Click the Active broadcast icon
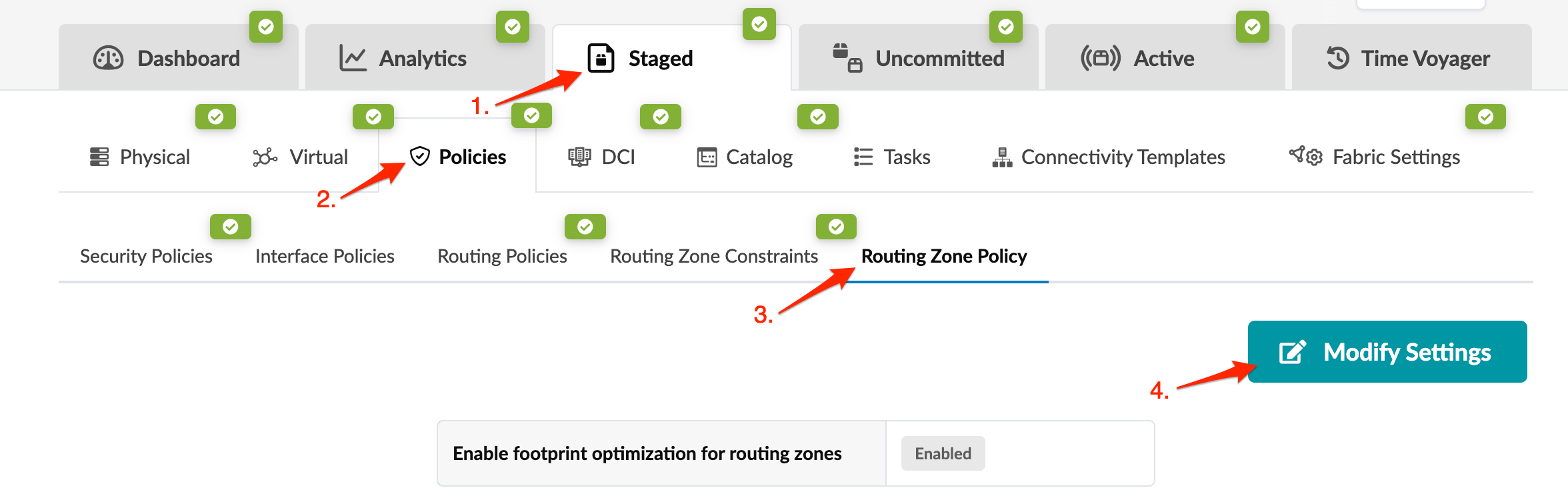Image resolution: width=1568 pixels, height=496 pixels. tap(1100, 59)
